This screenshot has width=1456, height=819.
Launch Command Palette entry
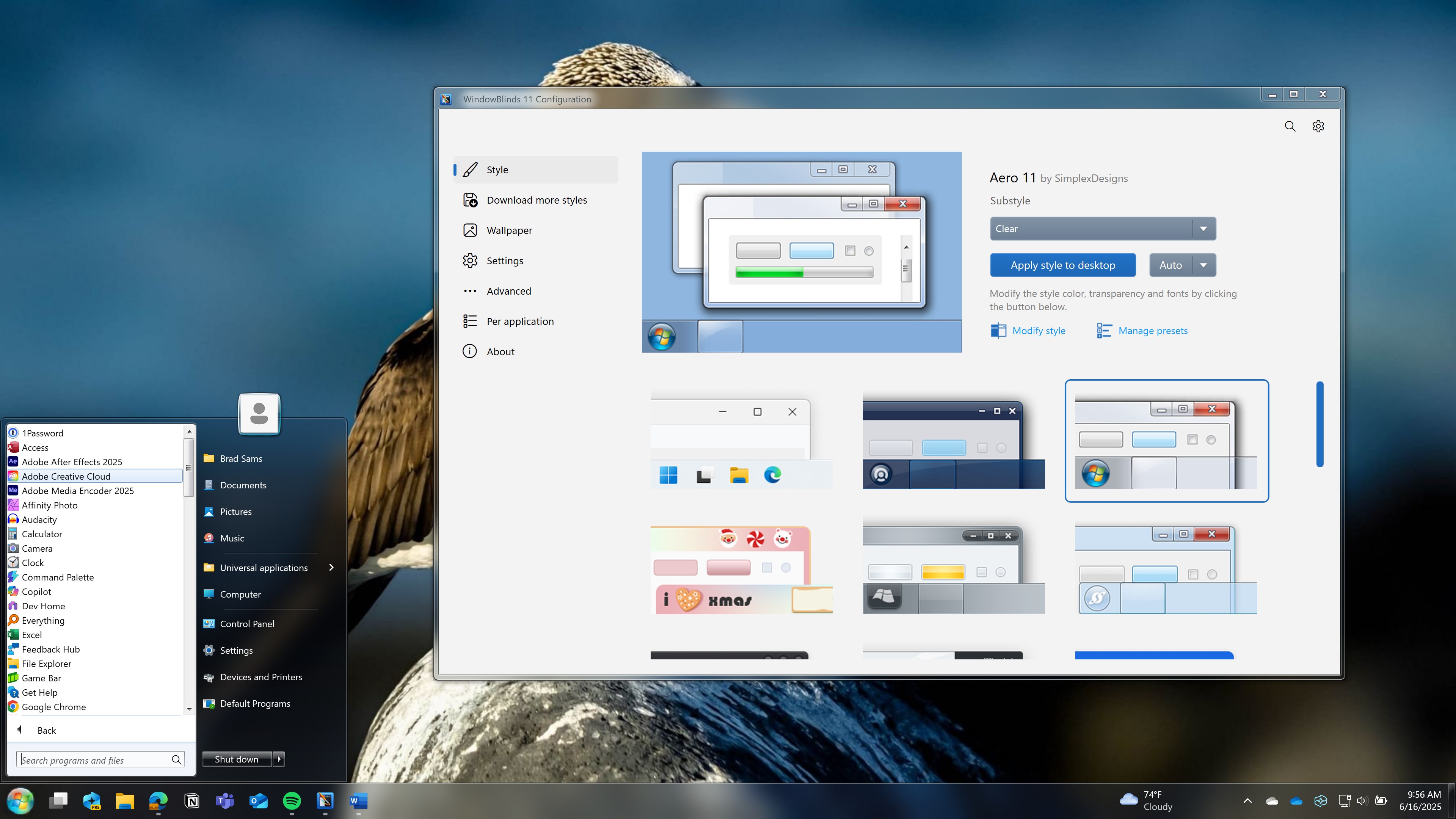coord(94,577)
